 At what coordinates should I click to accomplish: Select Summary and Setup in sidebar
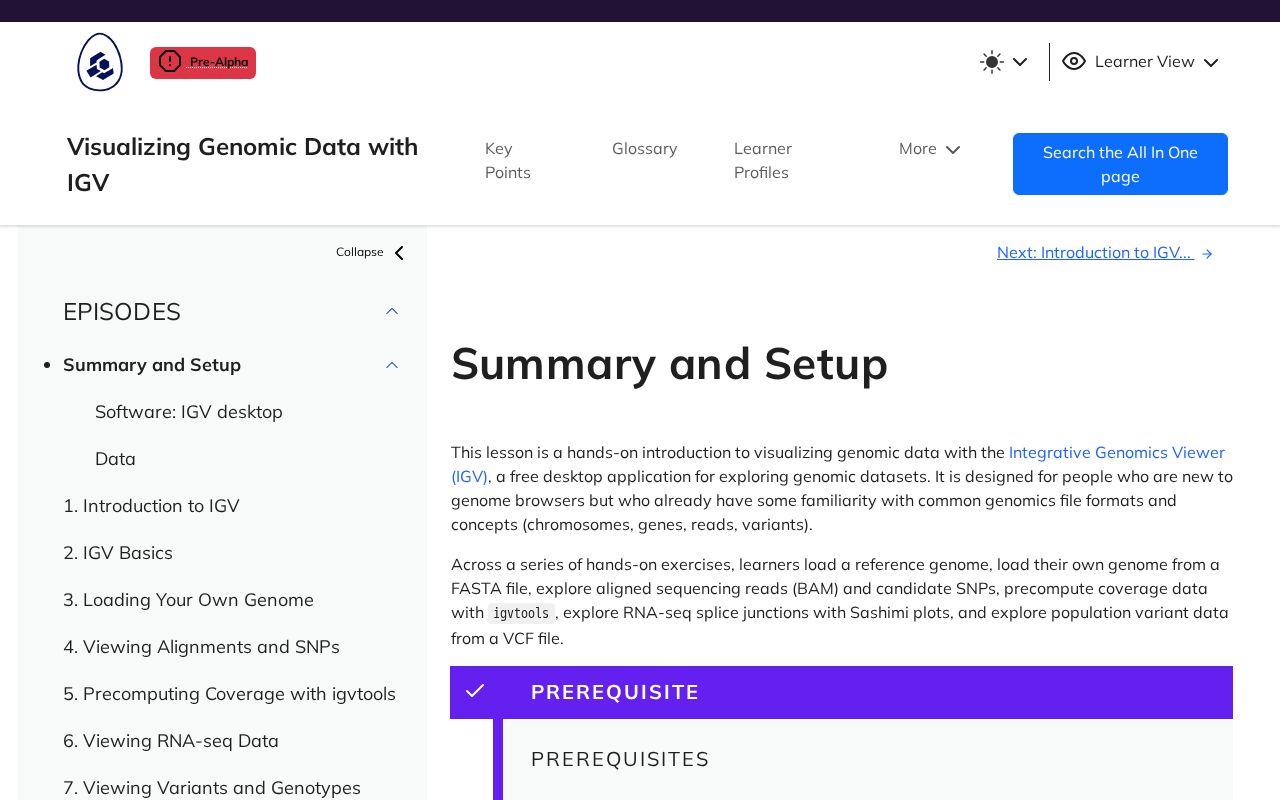click(x=152, y=365)
